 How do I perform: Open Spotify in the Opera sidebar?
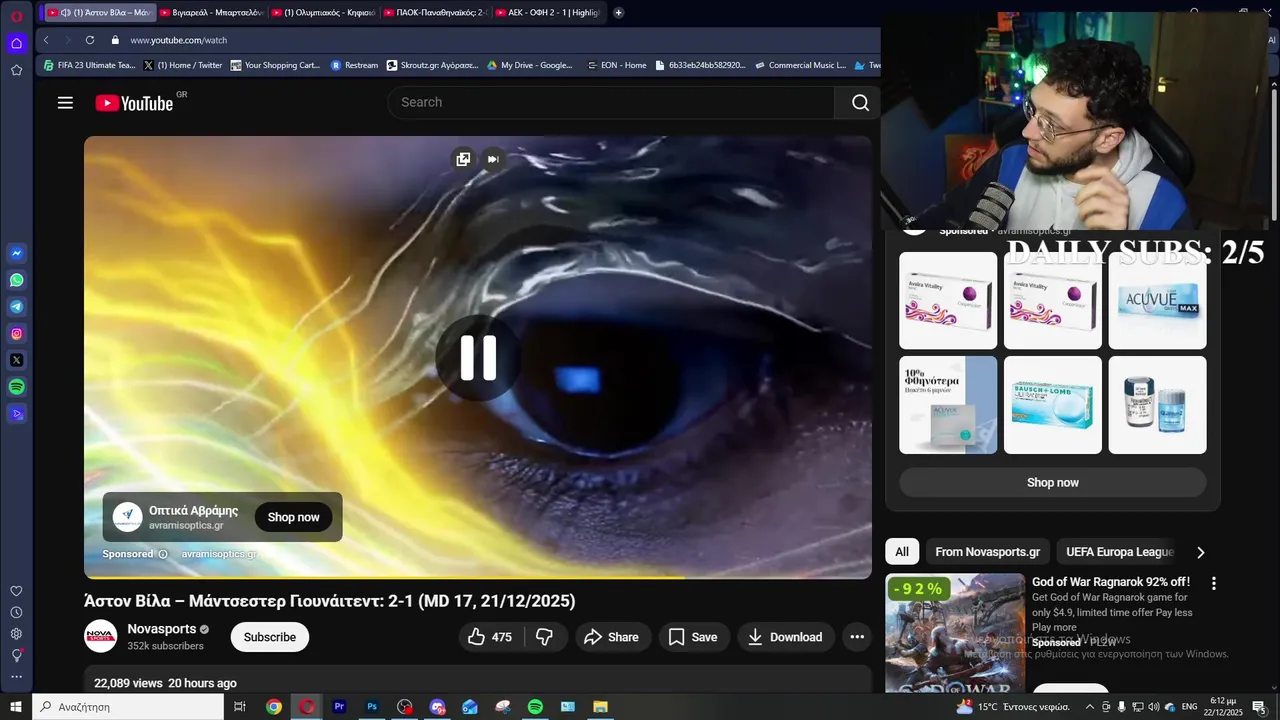16,387
